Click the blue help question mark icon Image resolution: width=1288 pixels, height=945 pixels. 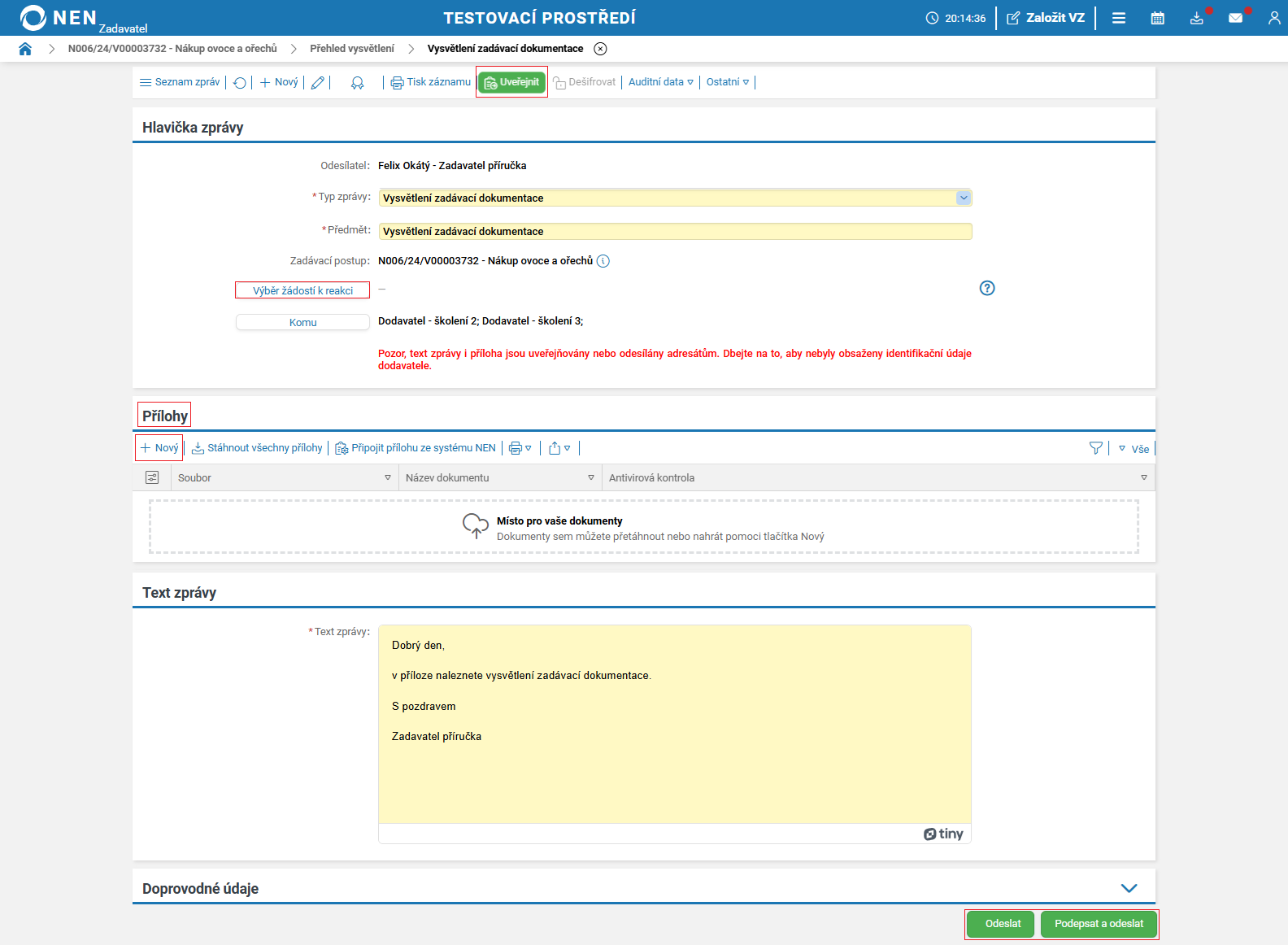point(986,288)
